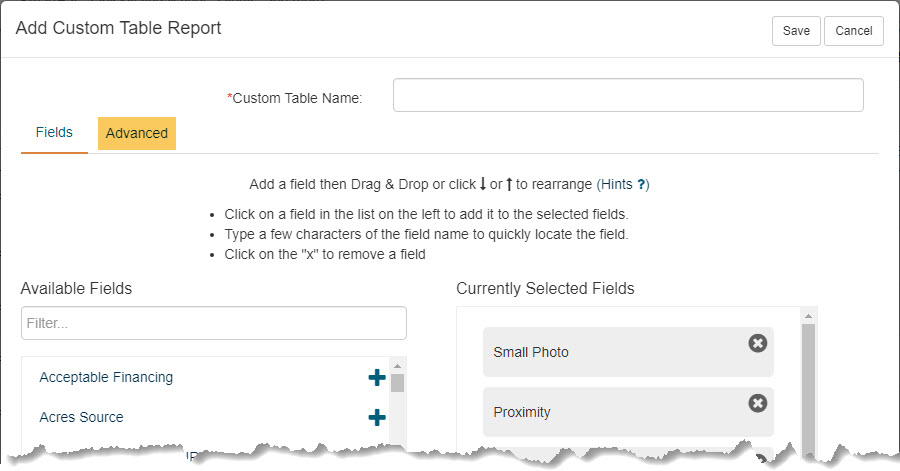Image resolution: width=900 pixels, height=471 pixels.
Task: Switch to the Advanced tab
Action: [x=137, y=133]
